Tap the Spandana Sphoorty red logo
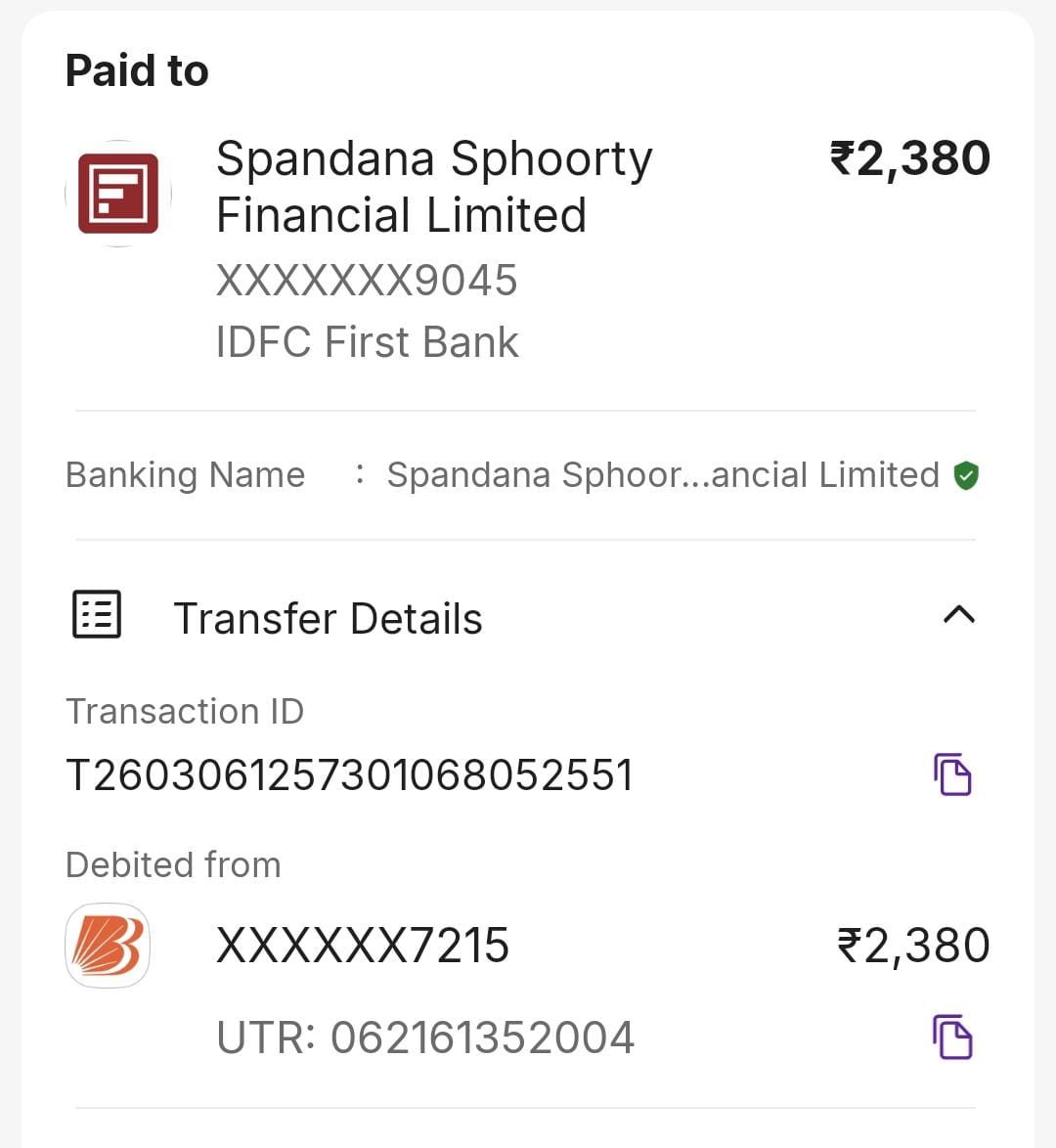The image size is (1056, 1148). [x=118, y=194]
